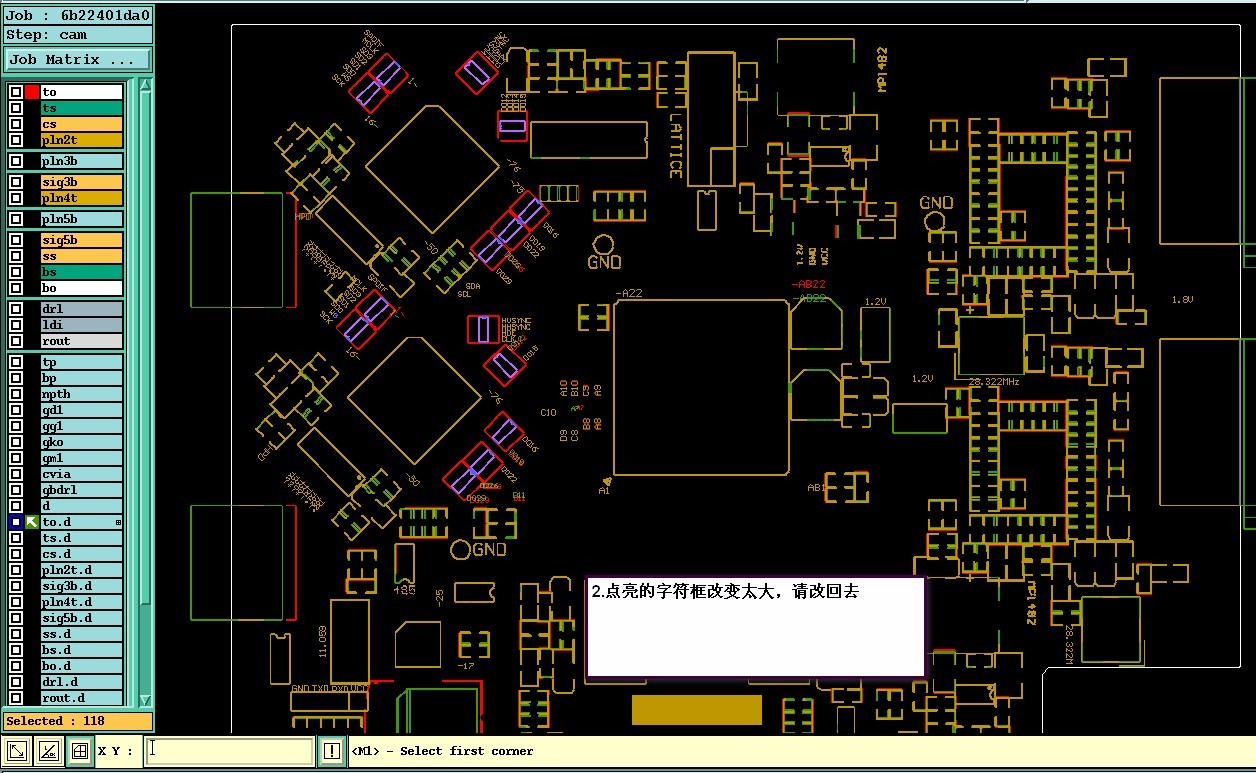The height and width of the screenshot is (773, 1256).
Task: Select the bo.d layer name
Action: [81, 666]
